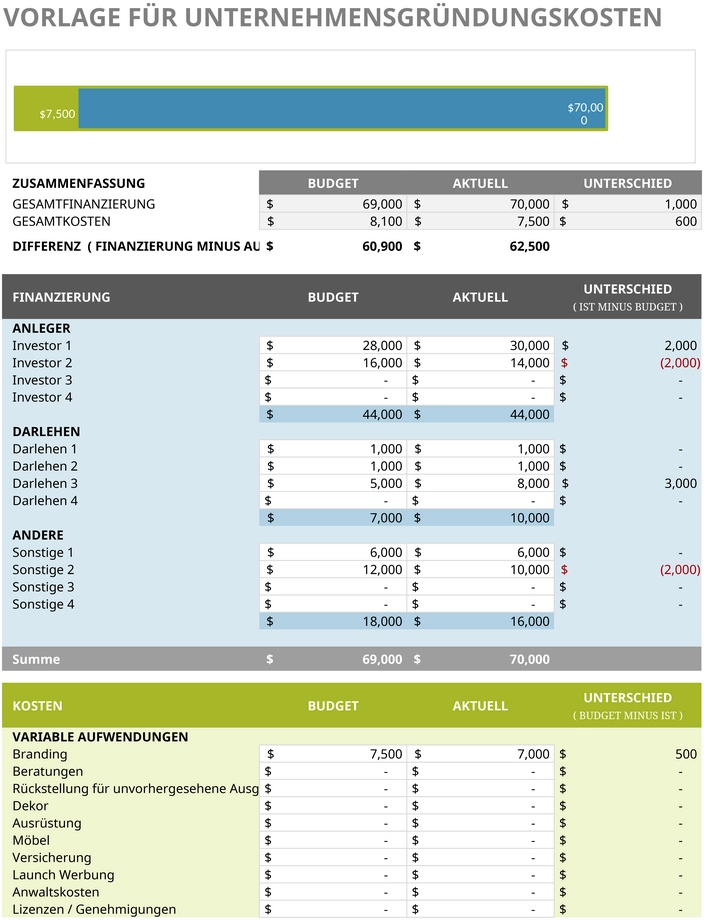This screenshot has height=921, width=704.
Task: Select Gesamtfinanzierung budget cell 69,000
Action: click(x=333, y=204)
